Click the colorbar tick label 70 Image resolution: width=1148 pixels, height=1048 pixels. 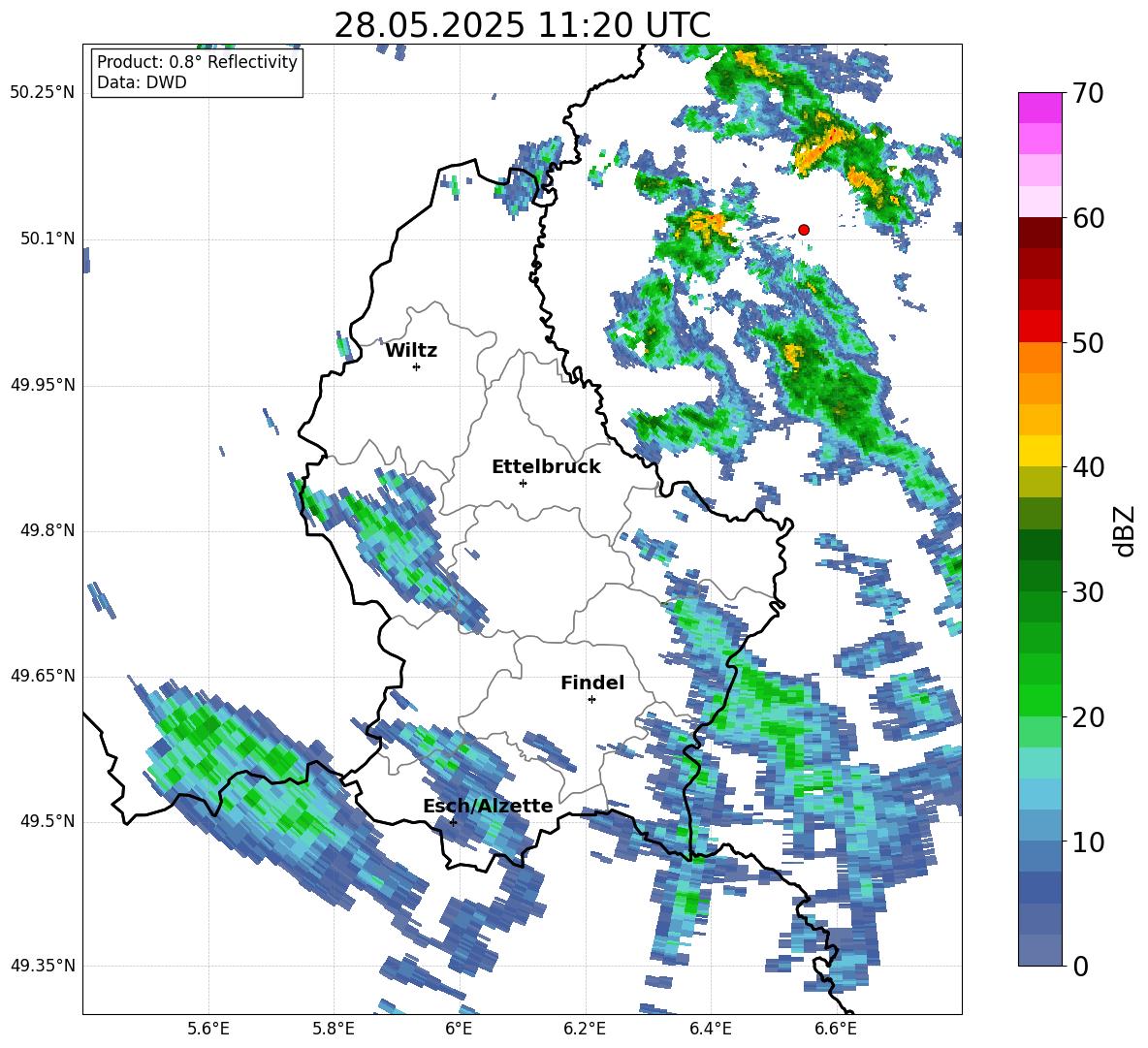1088,94
